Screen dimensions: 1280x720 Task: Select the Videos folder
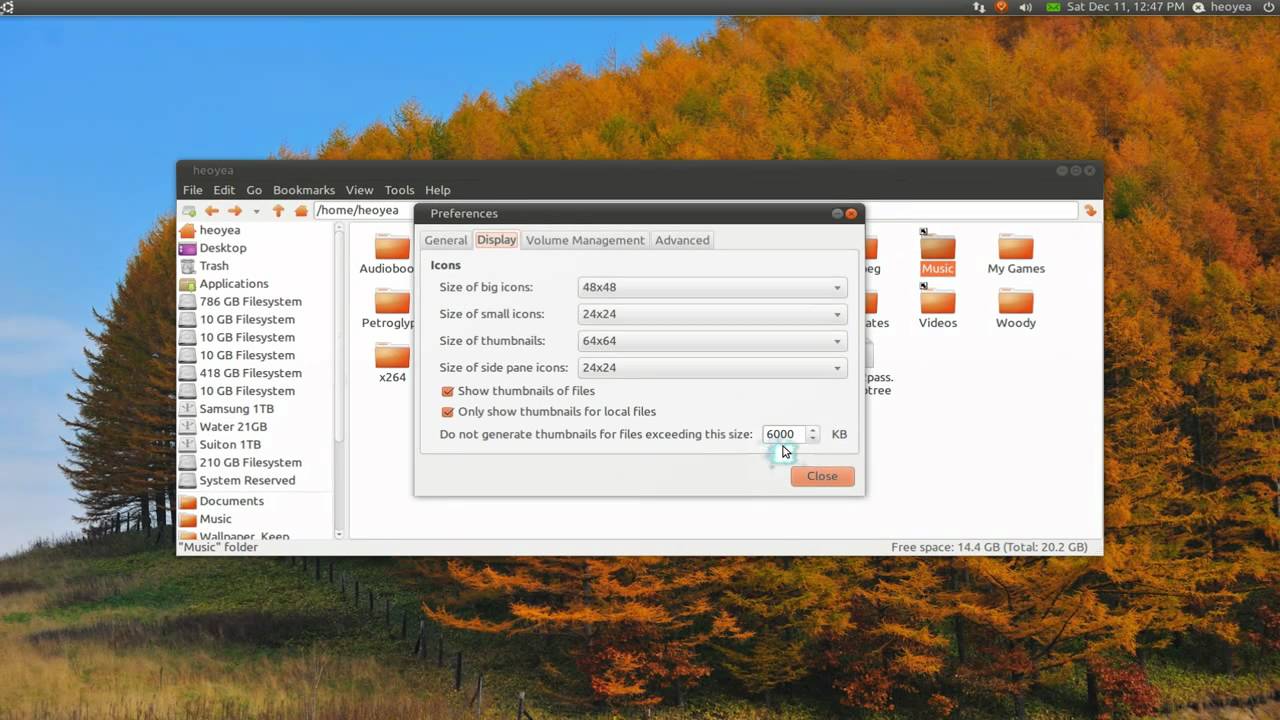point(938,307)
